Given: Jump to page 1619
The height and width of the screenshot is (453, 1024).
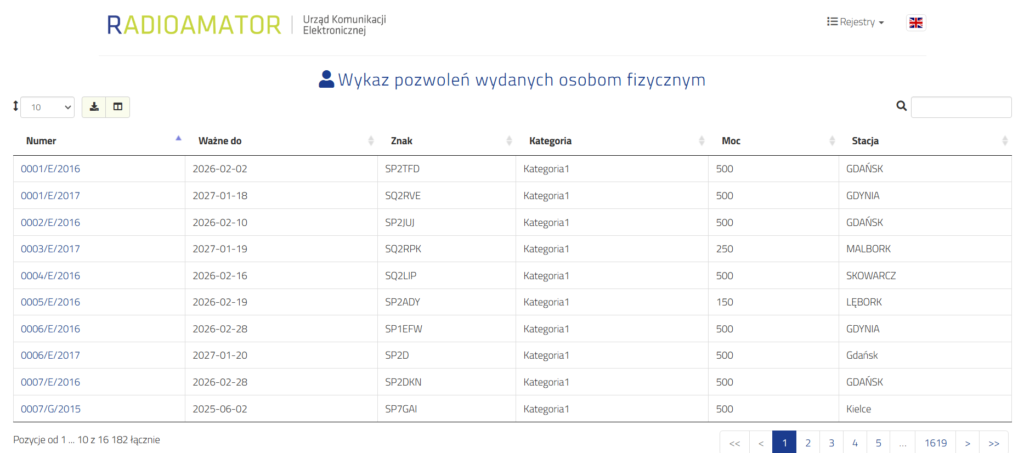Looking at the screenshot, I should pyautogui.click(x=936, y=443).
